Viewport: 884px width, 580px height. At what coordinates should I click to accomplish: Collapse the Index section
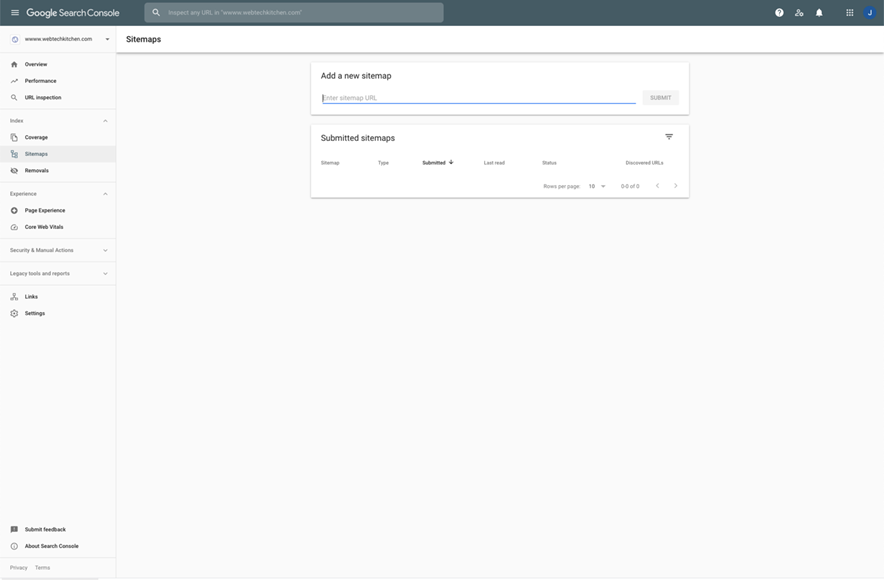103,118
